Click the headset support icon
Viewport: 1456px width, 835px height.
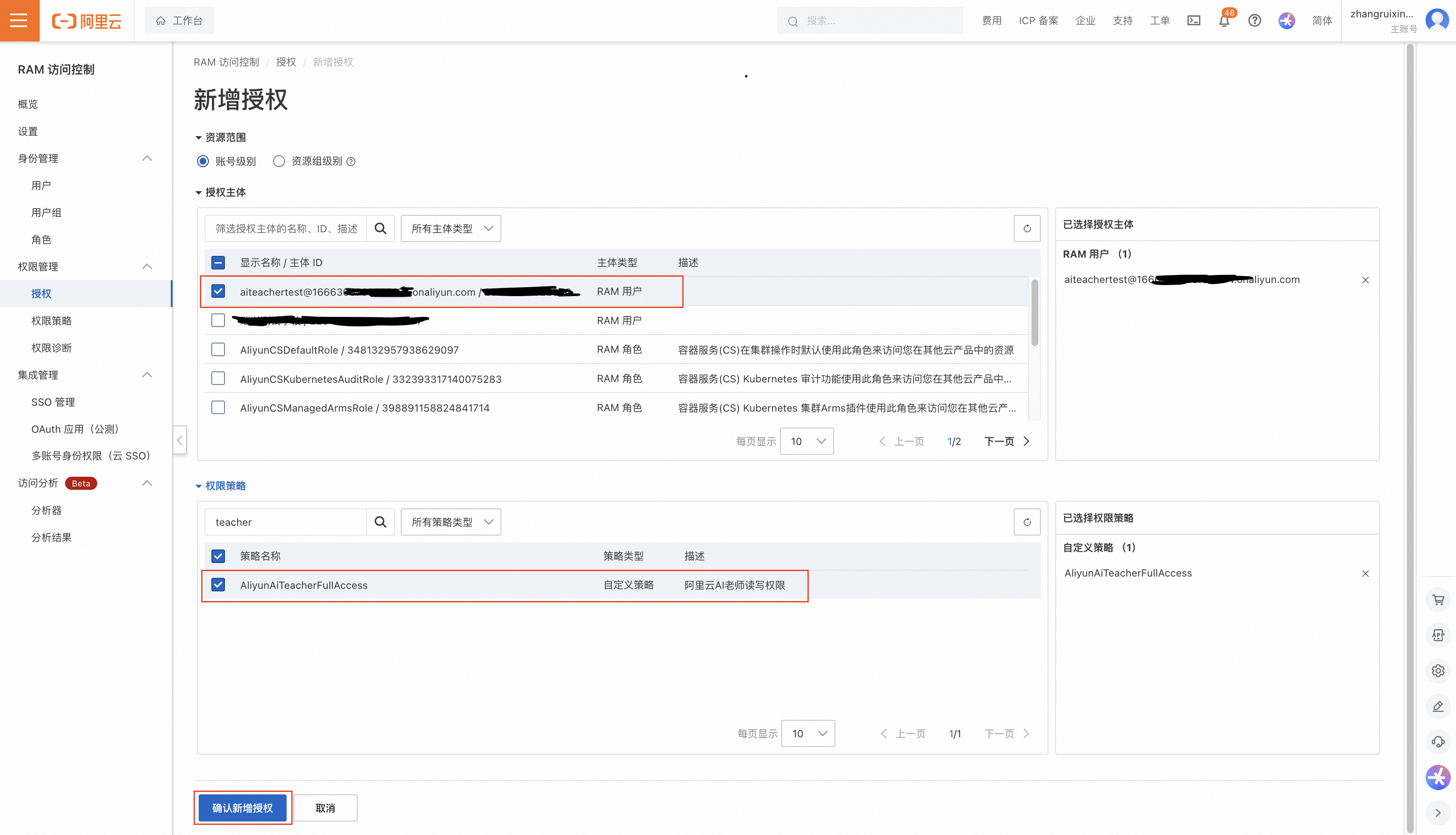point(1438,742)
